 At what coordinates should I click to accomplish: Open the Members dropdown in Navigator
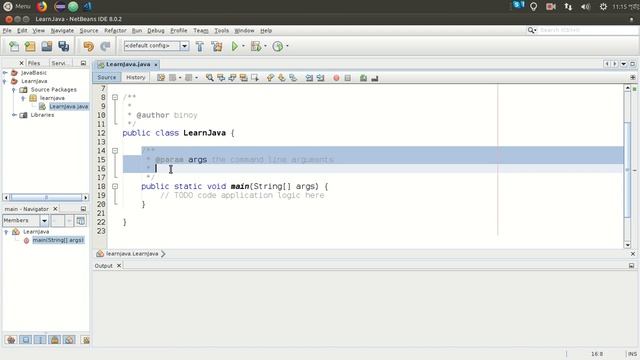tap(44, 221)
